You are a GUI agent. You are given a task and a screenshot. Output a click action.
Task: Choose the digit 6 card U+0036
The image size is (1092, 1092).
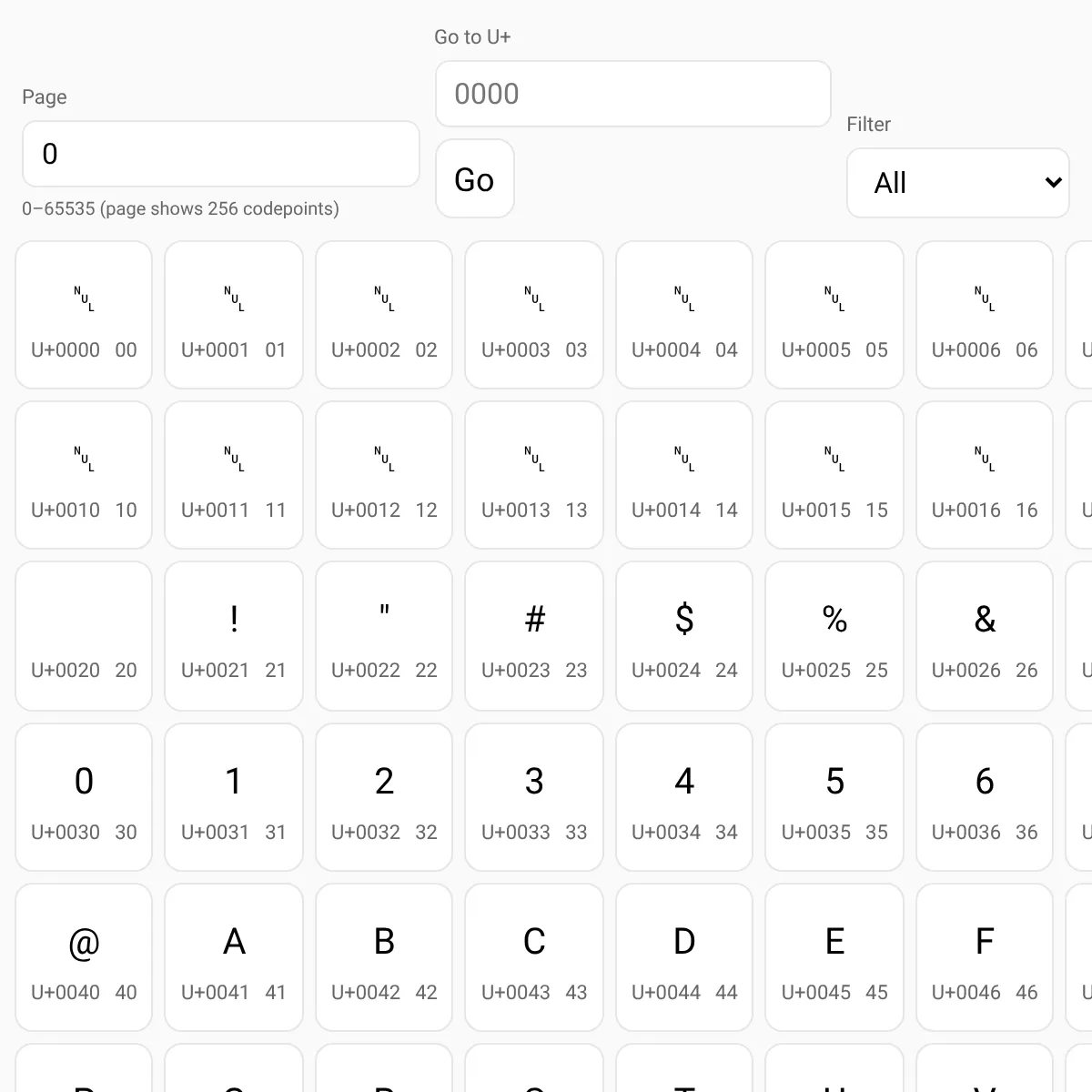tap(985, 797)
